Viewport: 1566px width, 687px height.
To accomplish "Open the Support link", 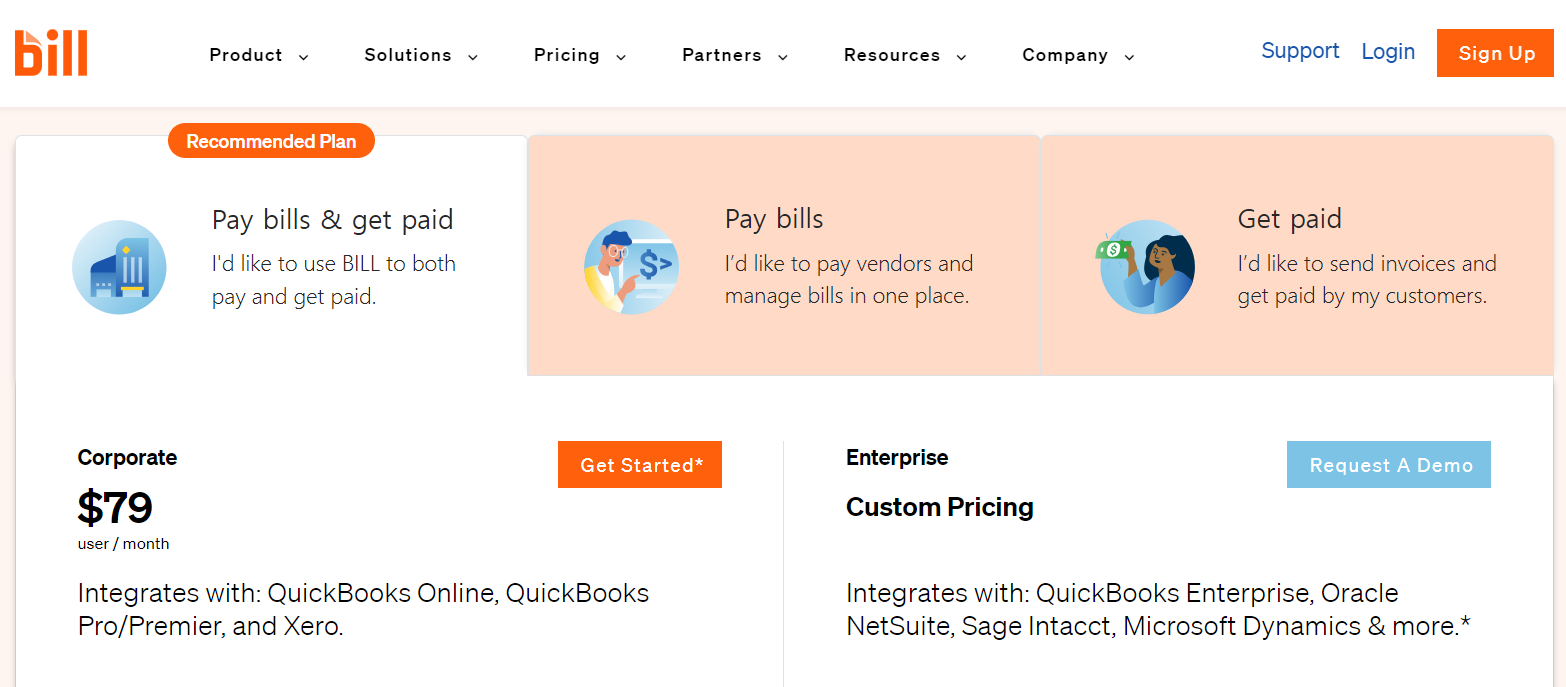I will (x=1300, y=51).
